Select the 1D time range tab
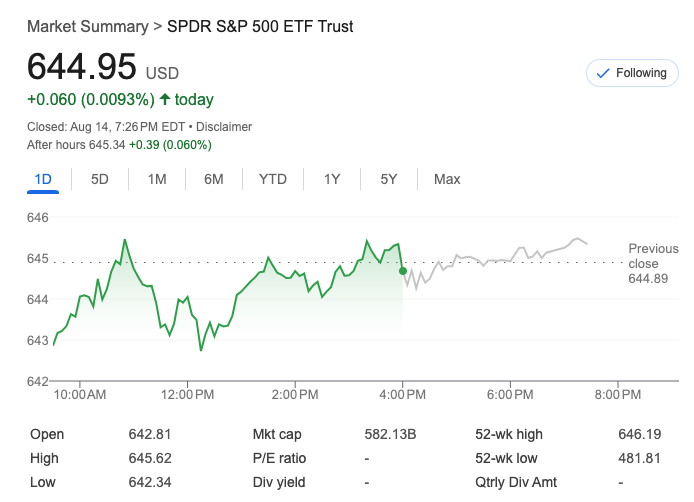The image size is (694, 502). click(43, 179)
